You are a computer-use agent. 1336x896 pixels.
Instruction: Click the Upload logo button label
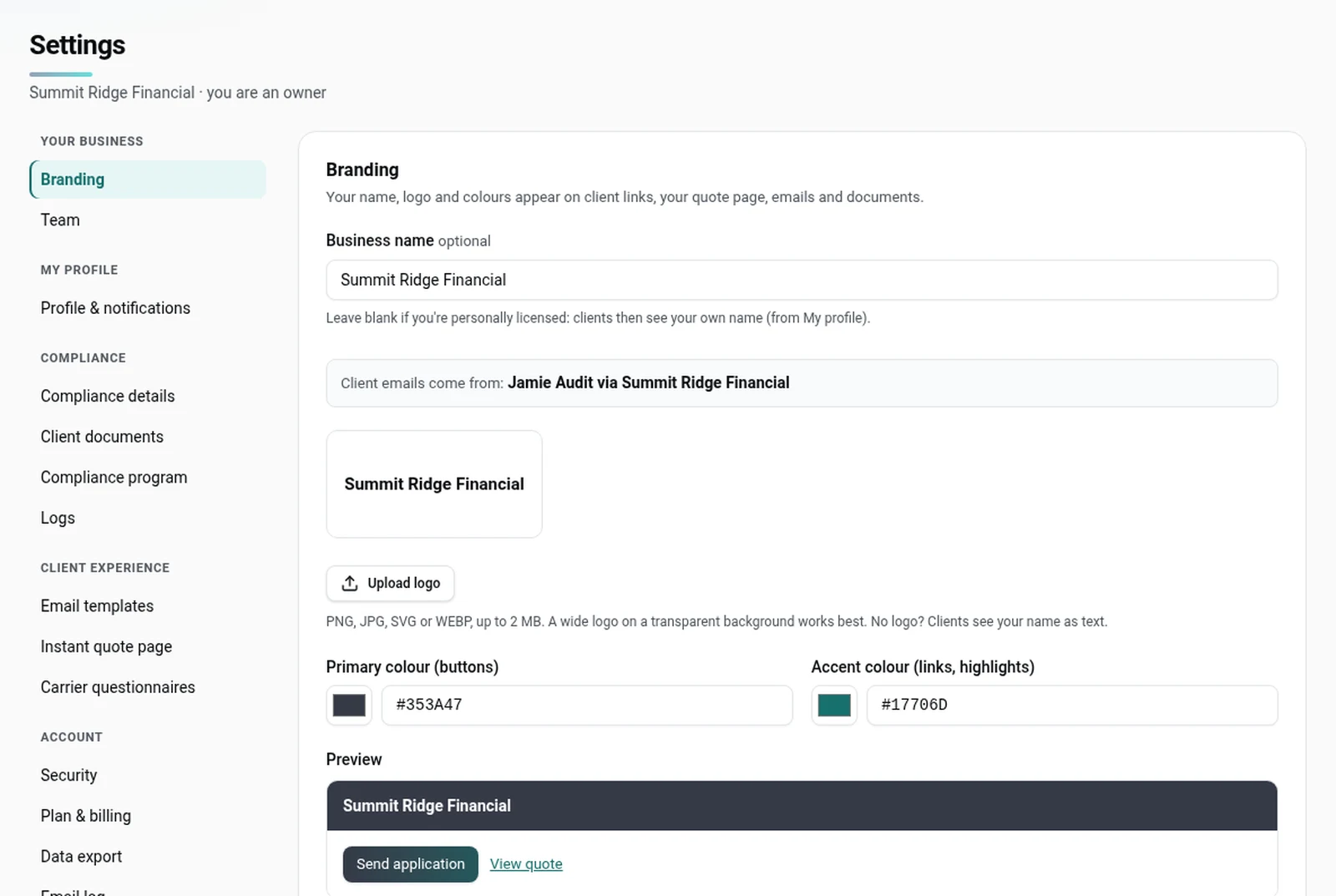click(x=404, y=583)
